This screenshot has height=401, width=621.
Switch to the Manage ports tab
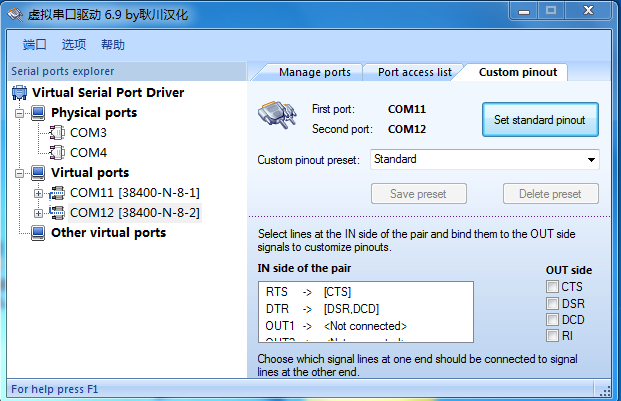(314, 72)
